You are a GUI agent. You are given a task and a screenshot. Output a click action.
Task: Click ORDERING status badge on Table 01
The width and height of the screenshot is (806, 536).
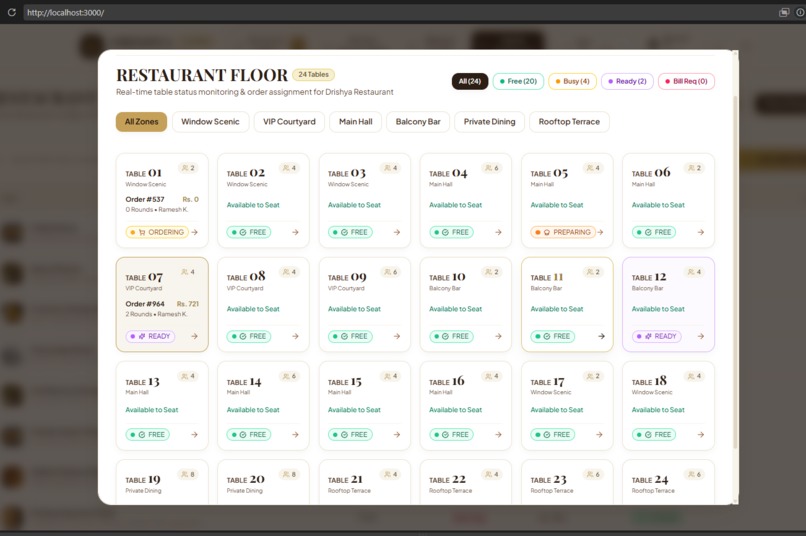click(157, 232)
